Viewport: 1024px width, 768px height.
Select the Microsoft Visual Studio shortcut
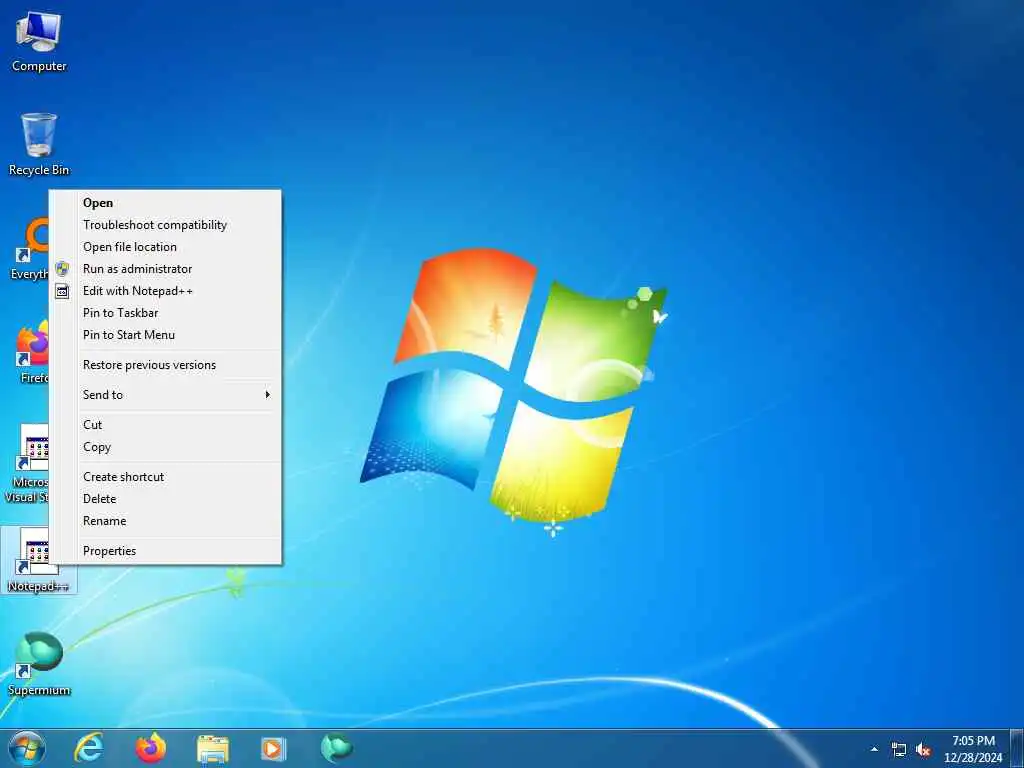tap(27, 463)
